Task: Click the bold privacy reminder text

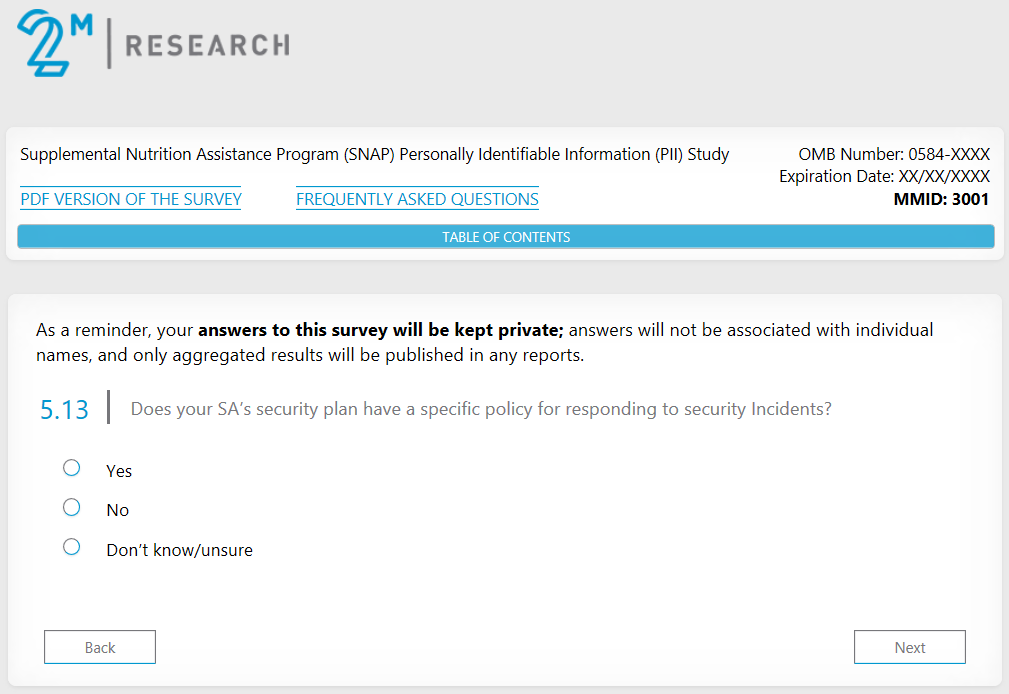Action: click(381, 330)
